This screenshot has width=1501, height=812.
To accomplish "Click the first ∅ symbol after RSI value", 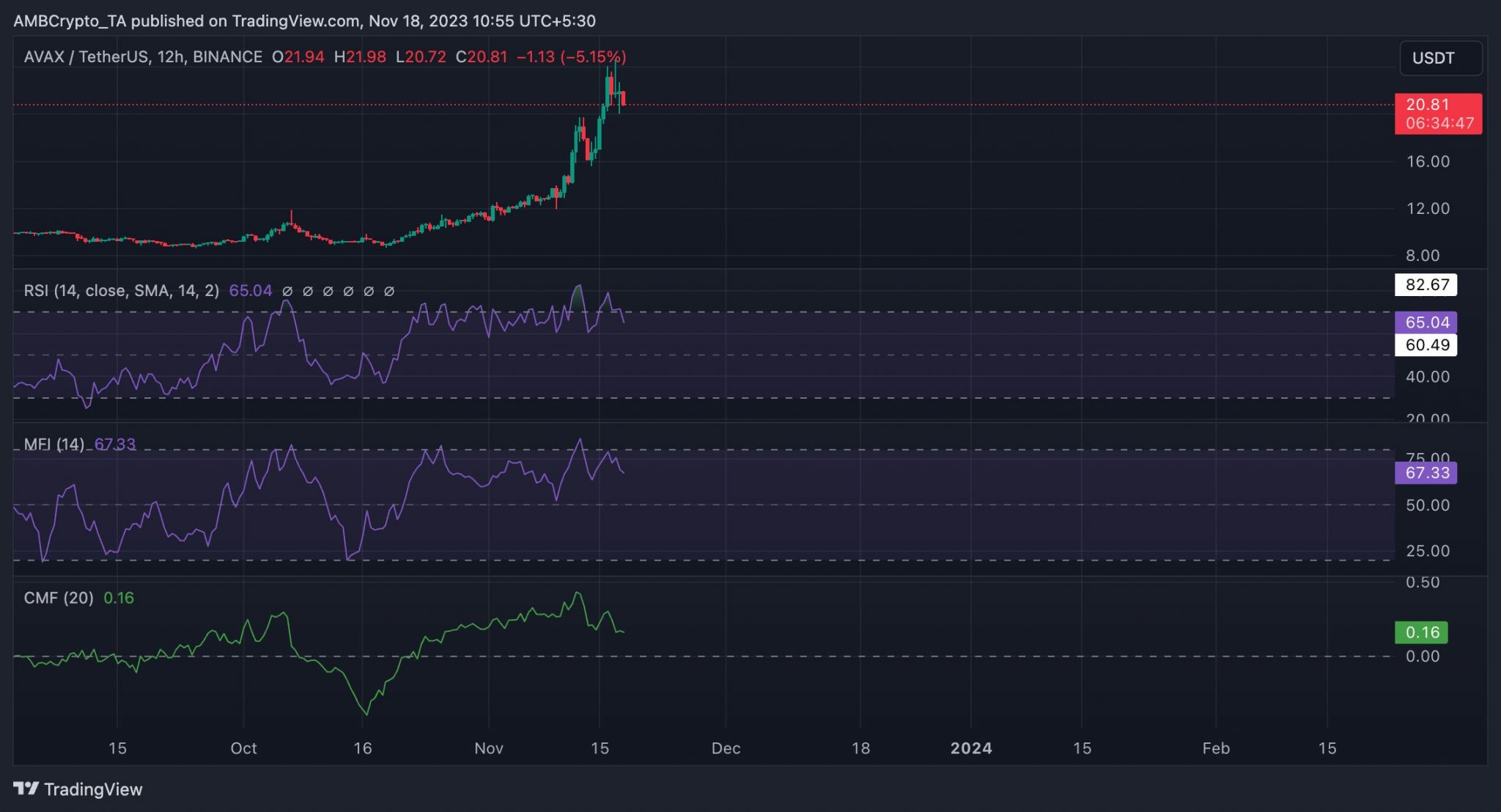I will pos(287,292).
